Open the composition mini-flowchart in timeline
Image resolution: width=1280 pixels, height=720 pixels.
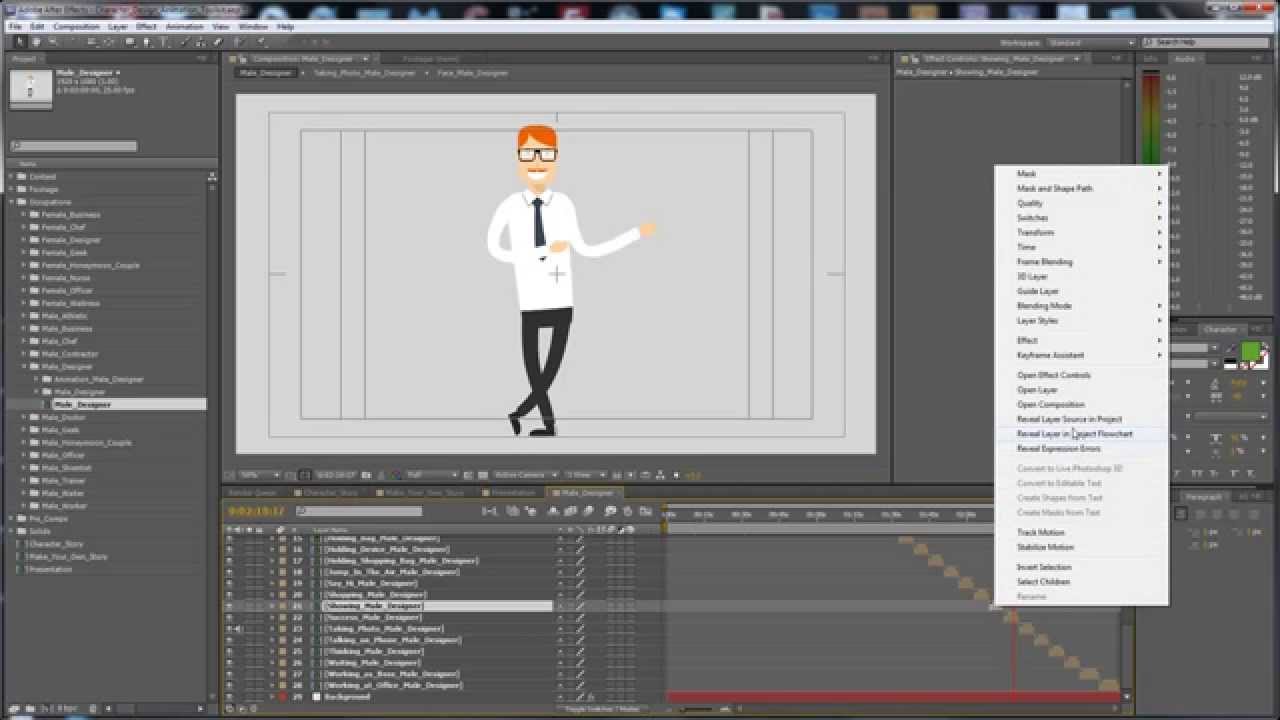pyautogui.click(x=490, y=511)
